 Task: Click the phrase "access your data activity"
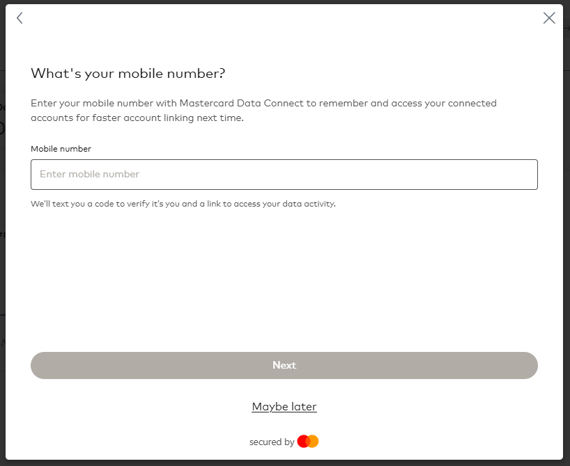click(284, 204)
